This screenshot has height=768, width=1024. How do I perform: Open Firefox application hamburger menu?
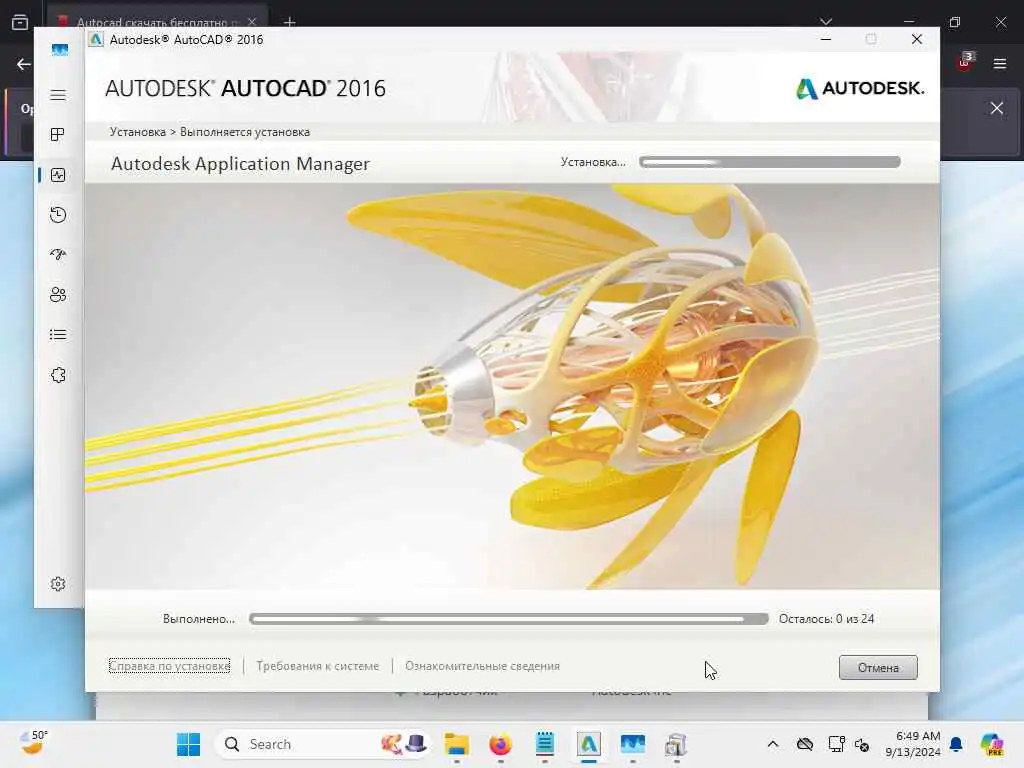click(1000, 63)
